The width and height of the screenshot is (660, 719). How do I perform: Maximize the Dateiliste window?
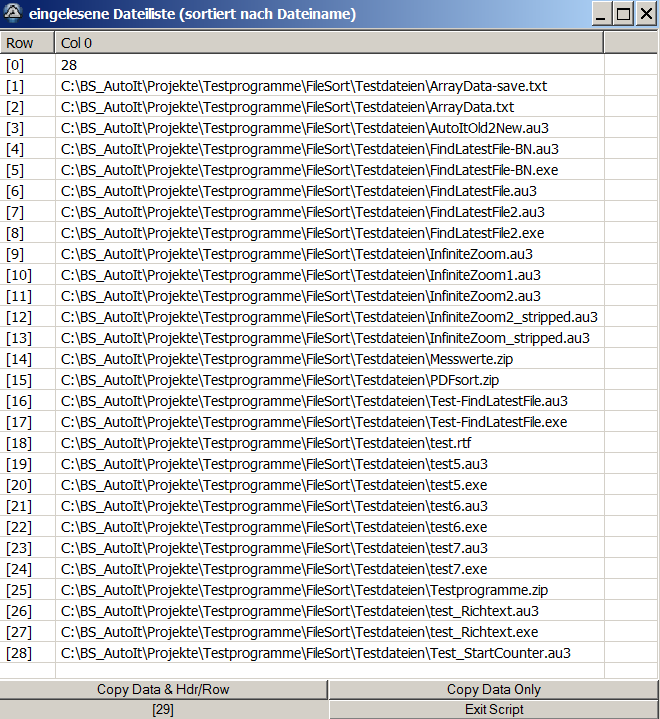pyautogui.click(x=624, y=14)
